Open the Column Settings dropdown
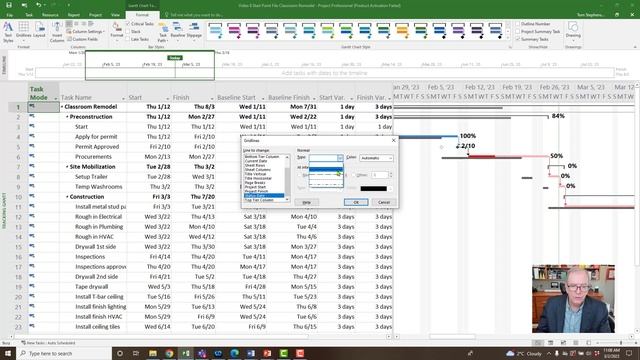 tap(86, 31)
